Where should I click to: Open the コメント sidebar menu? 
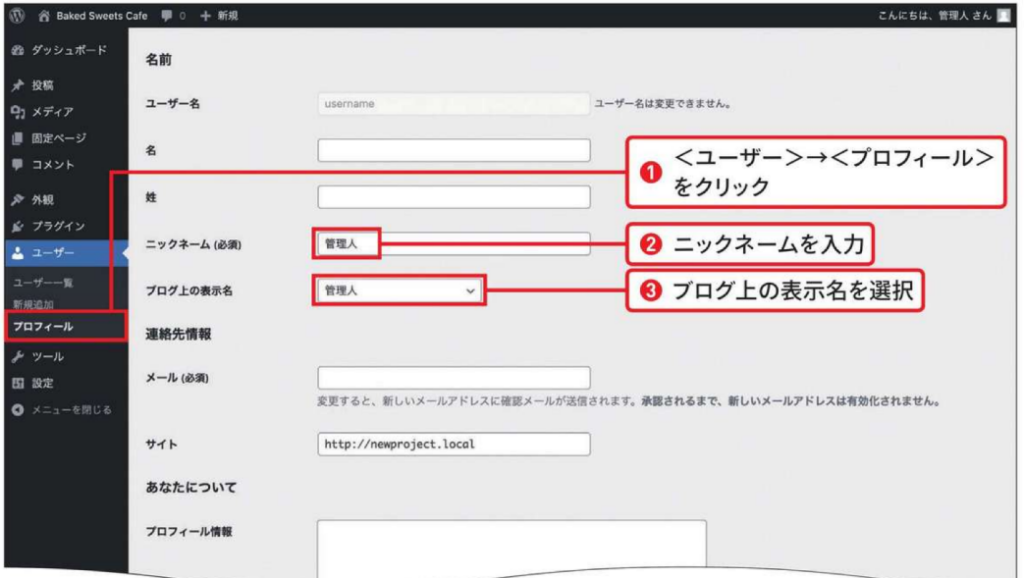coord(52,163)
